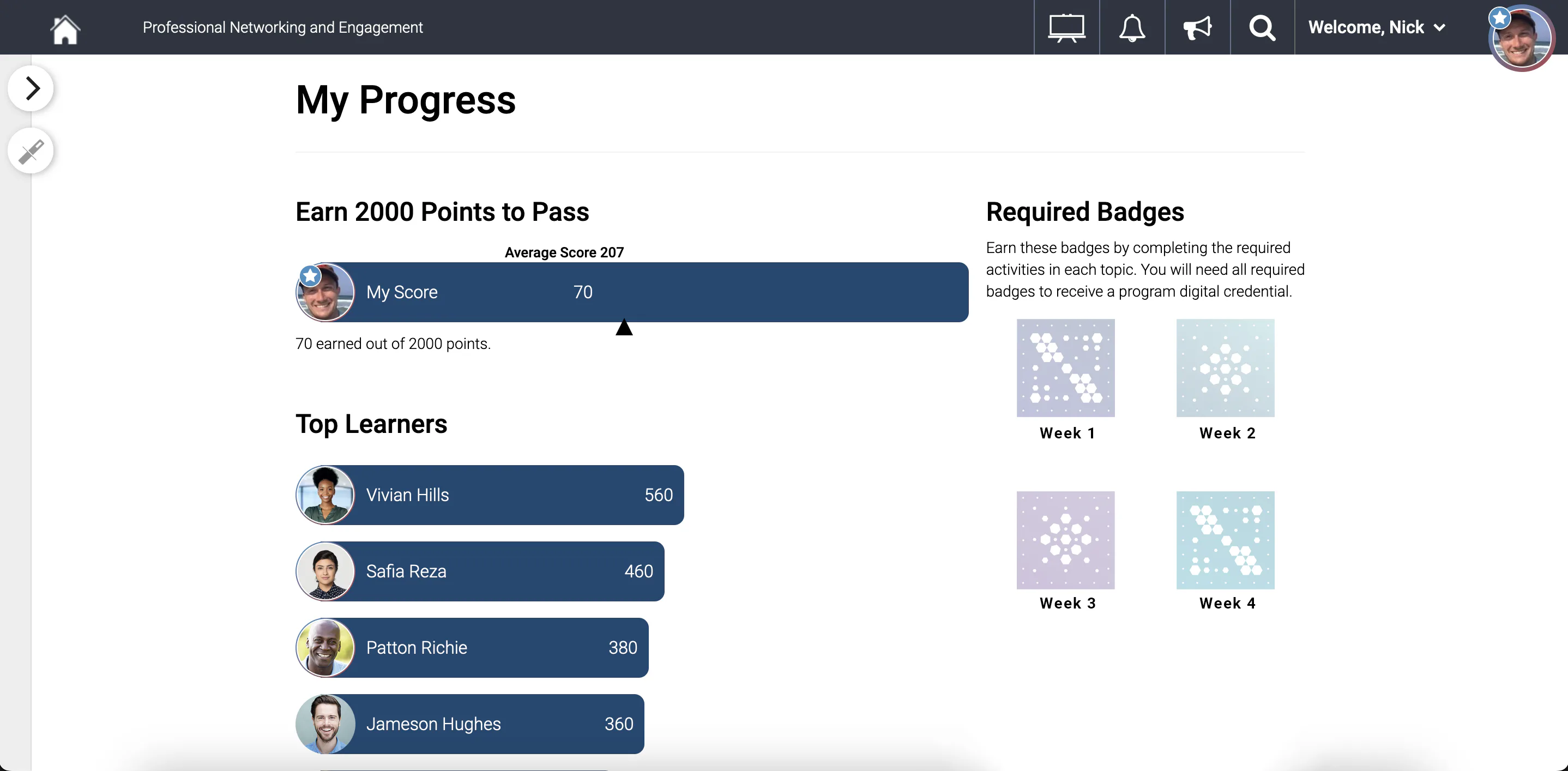Image resolution: width=1568 pixels, height=771 pixels.
Task: Click Nick's profile picture in header
Action: click(1521, 38)
